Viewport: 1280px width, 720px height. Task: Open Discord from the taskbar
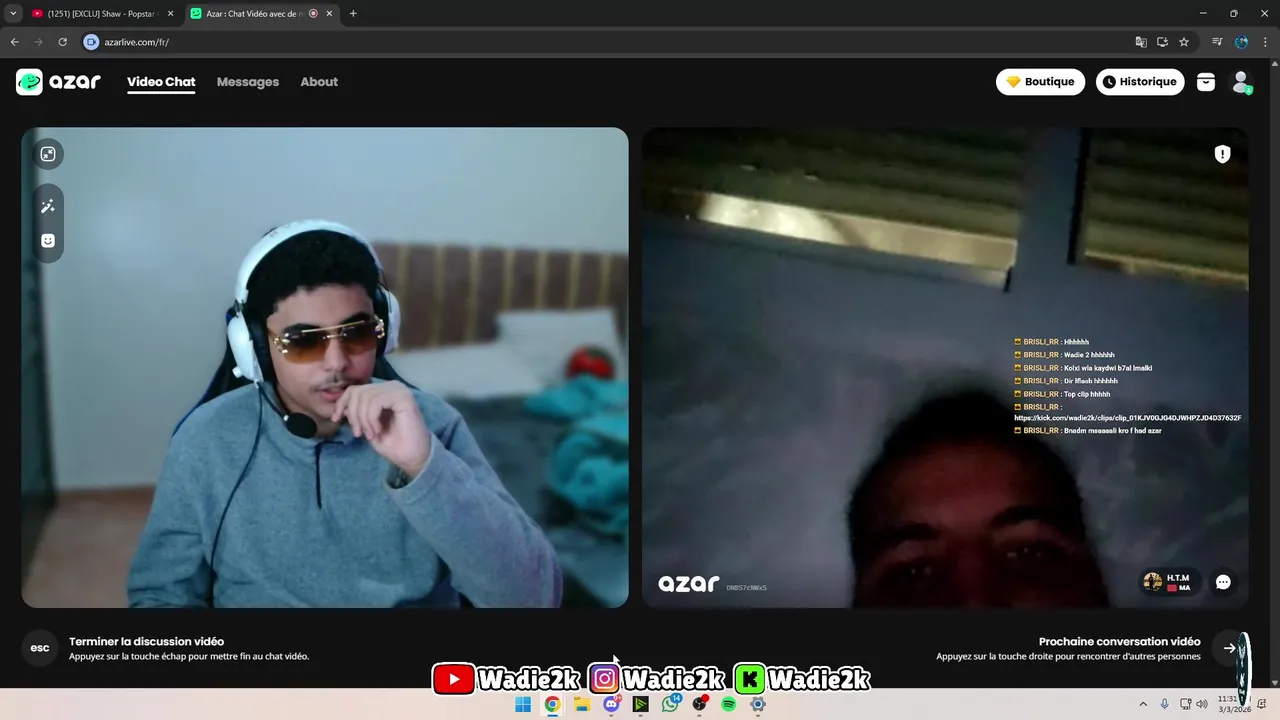tap(611, 704)
